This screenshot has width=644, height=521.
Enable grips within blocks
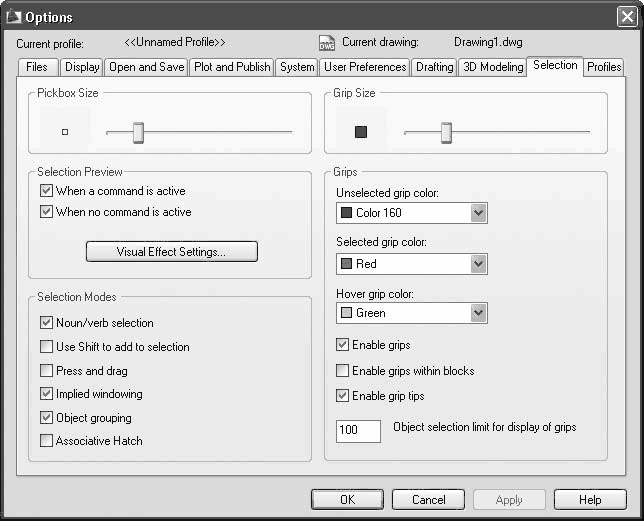click(343, 371)
